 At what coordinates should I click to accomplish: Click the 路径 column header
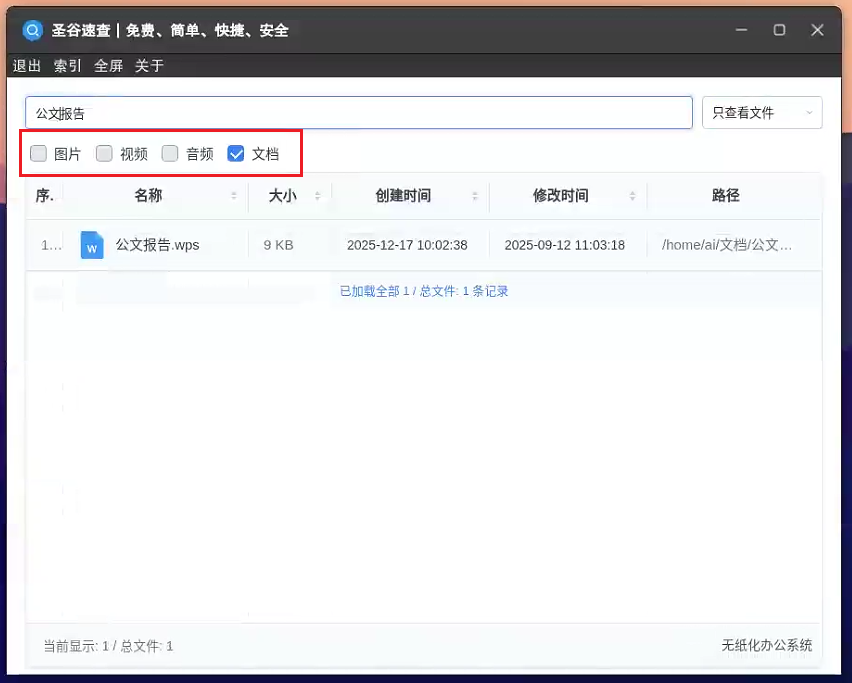[726, 196]
